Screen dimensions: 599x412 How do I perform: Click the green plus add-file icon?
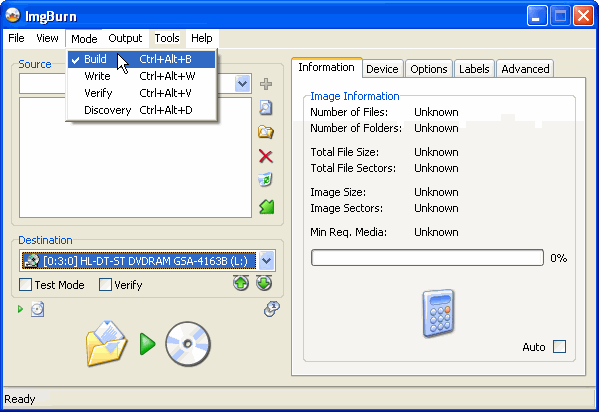pos(266,84)
